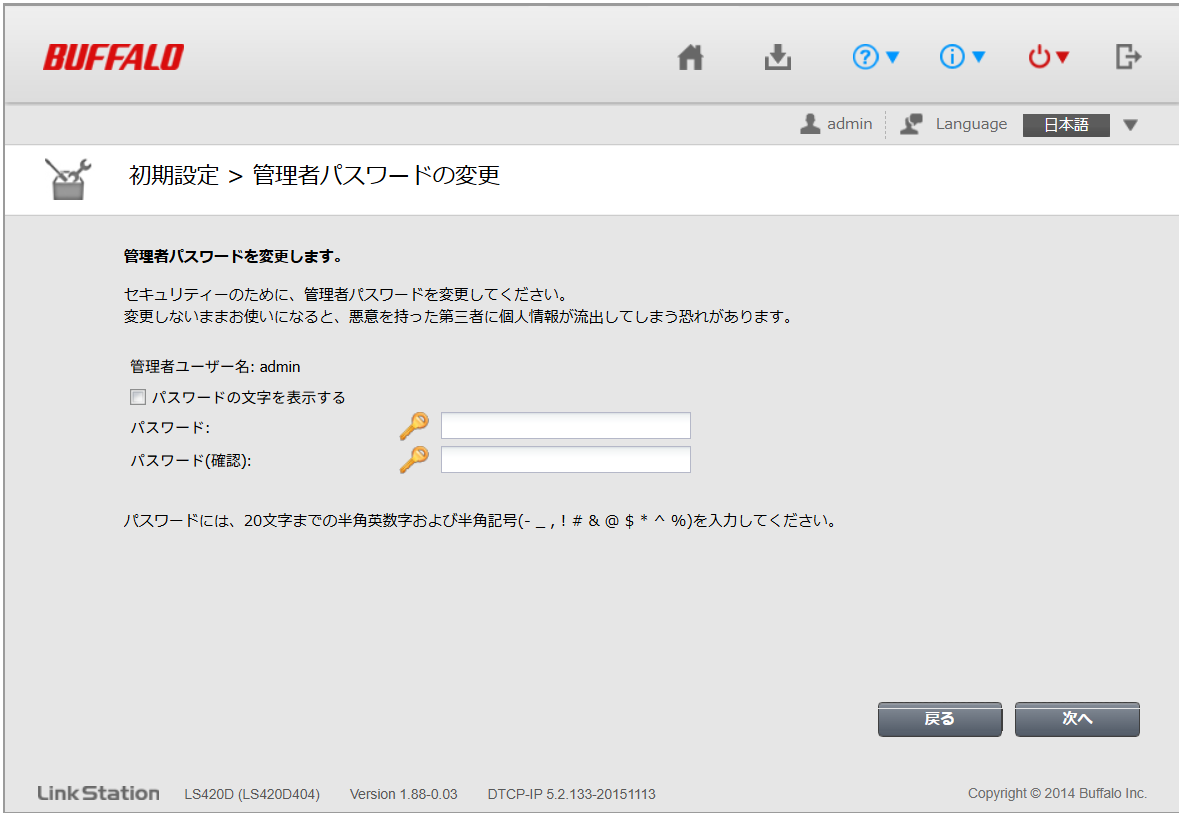This screenshot has height=816, width=1182.
Task: Click the admin user icon
Action: click(x=810, y=124)
